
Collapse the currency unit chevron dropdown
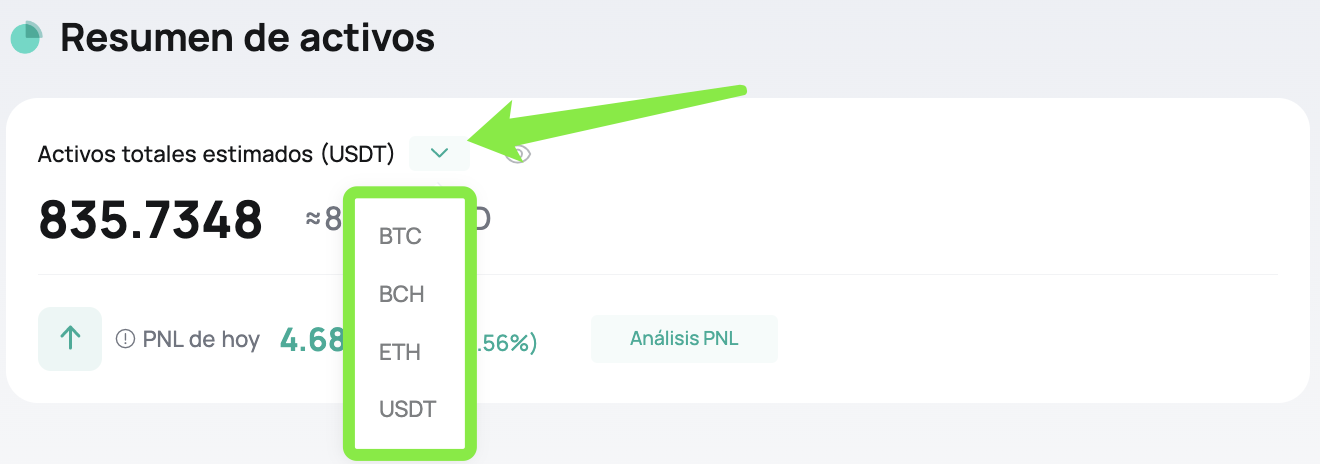[x=439, y=153]
